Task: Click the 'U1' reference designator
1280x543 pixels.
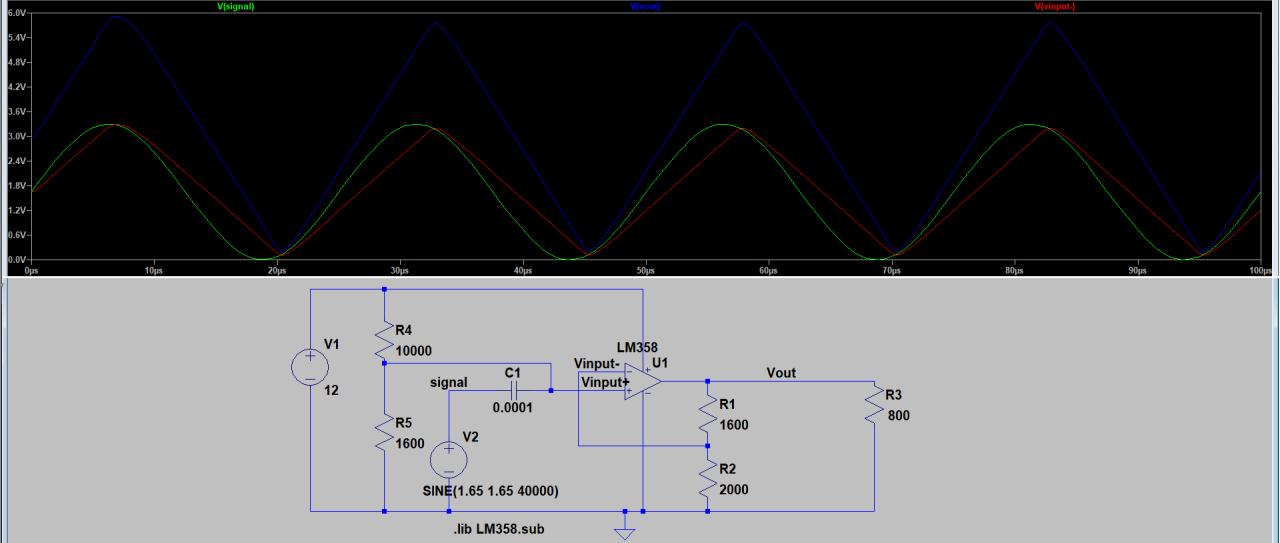Action: click(659, 361)
